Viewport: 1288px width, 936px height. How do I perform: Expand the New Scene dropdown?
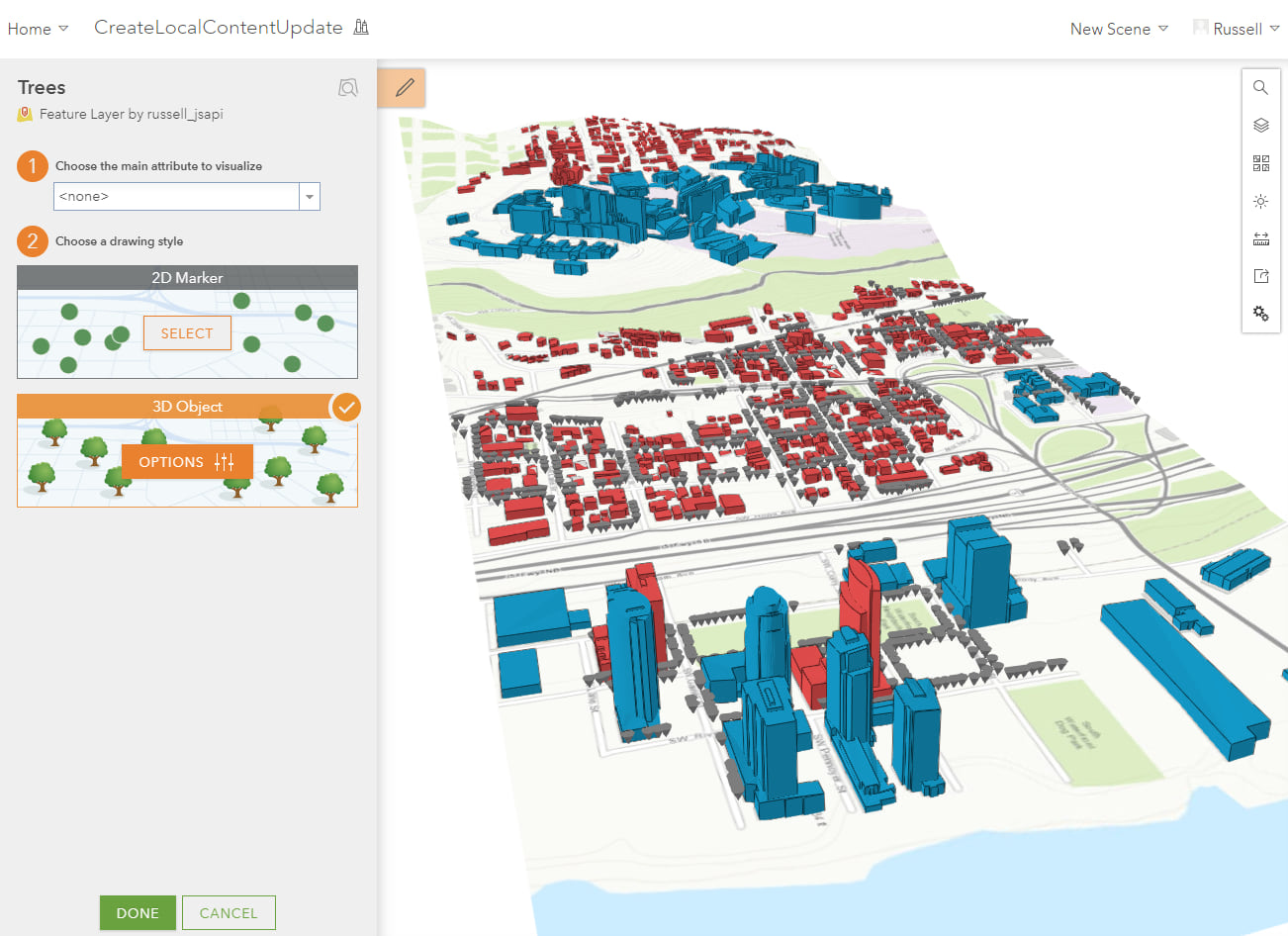tap(1119, 29)
